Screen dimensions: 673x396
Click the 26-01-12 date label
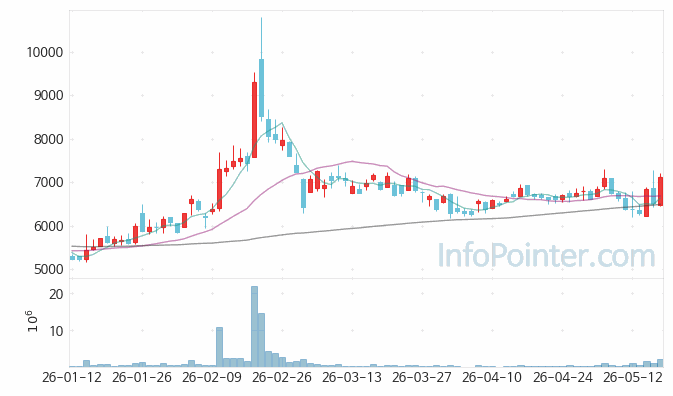(72, 378)
